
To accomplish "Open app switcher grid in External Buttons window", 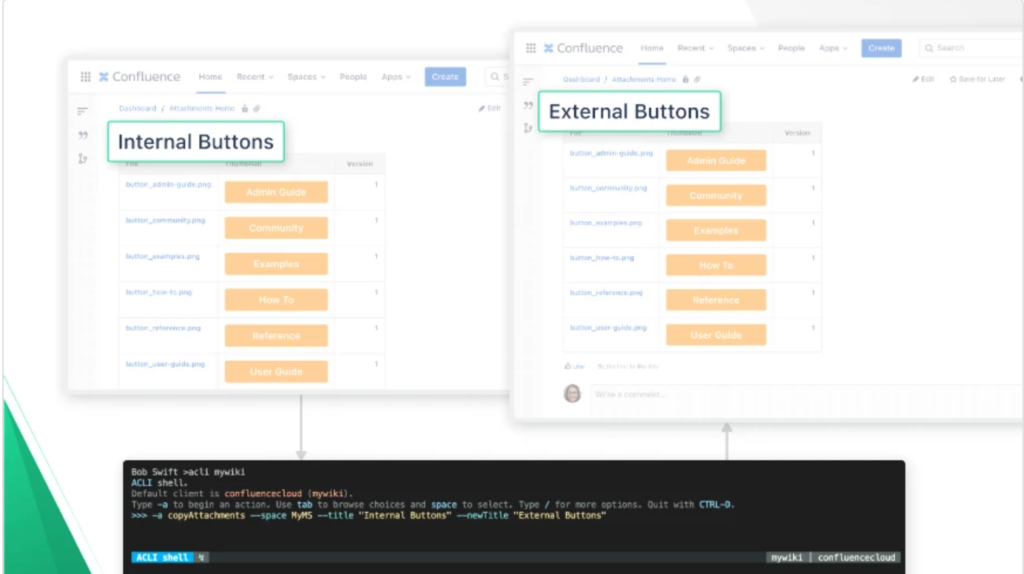I will (x=531, y=48).
